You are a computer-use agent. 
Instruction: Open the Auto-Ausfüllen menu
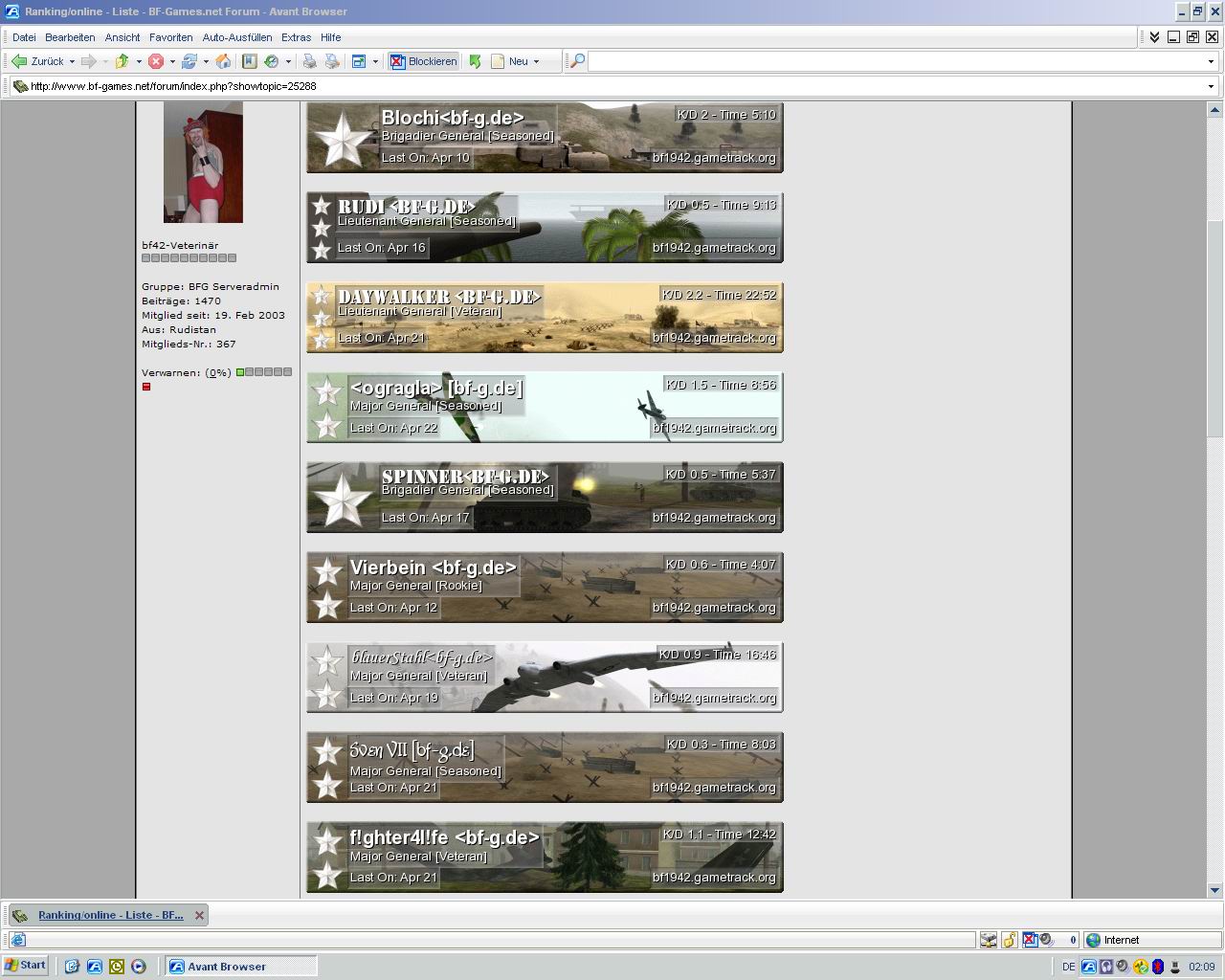237,37
